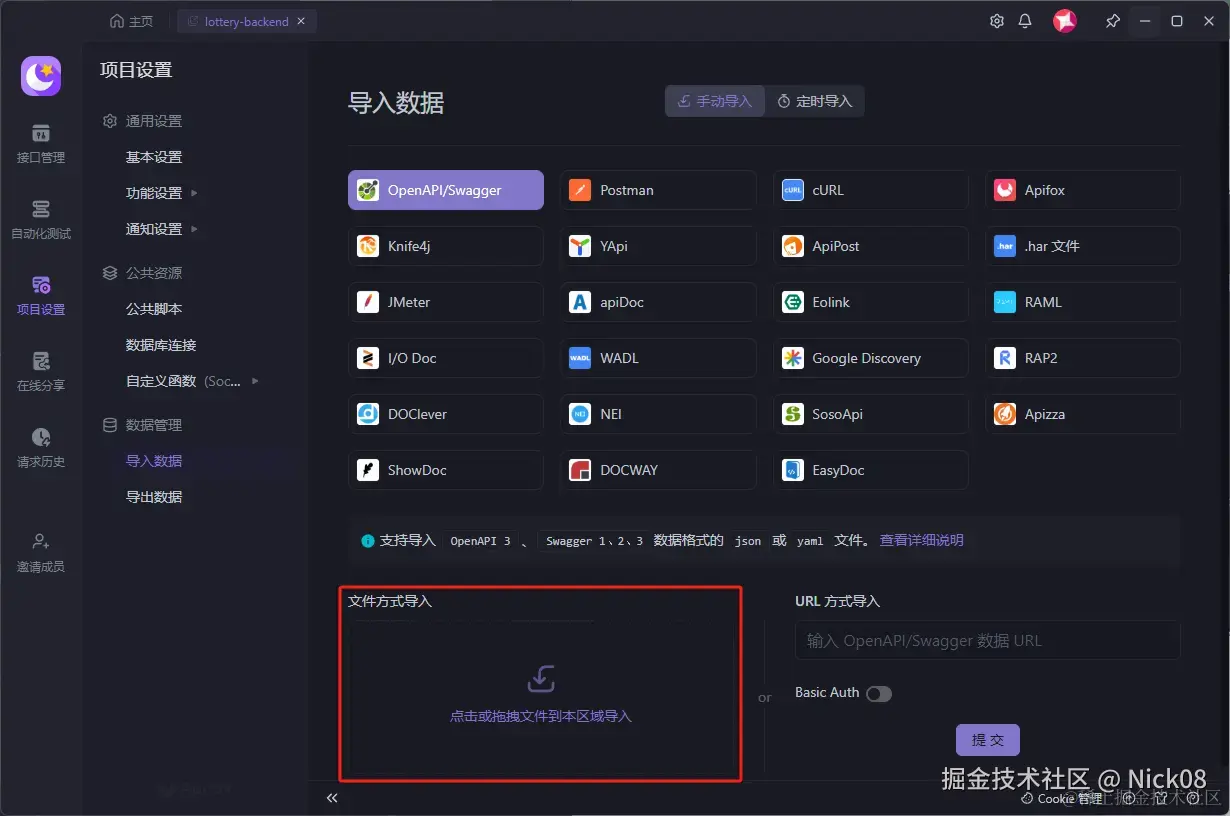
Task: Select Apizza import format
Action: point(1083,414)
